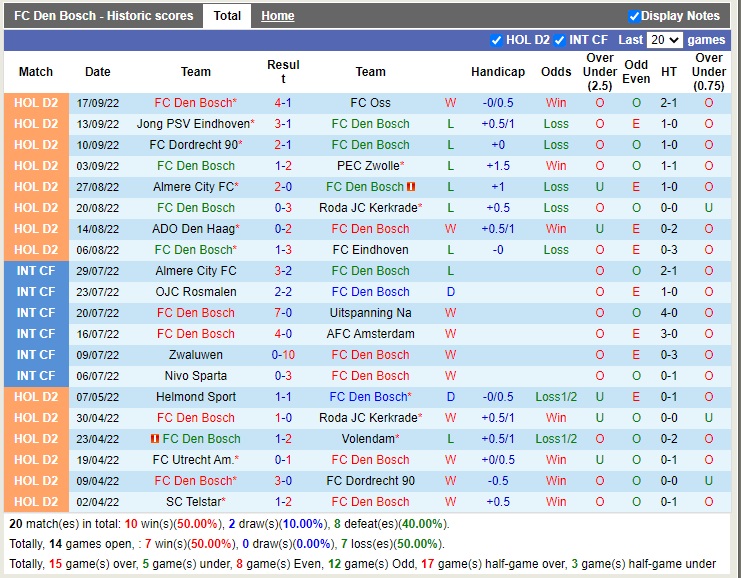Click half-time score 4-0 on 20/07/22

(669, 313)
